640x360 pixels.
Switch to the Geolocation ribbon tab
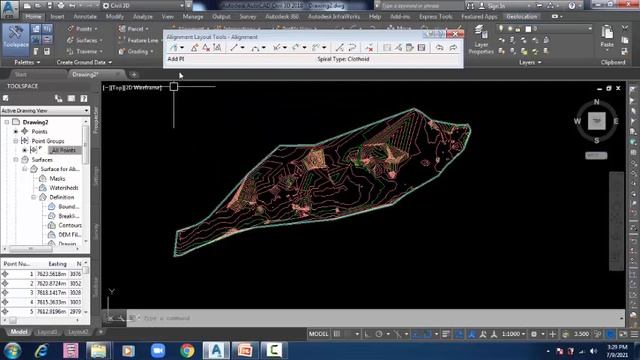point(522,17)
